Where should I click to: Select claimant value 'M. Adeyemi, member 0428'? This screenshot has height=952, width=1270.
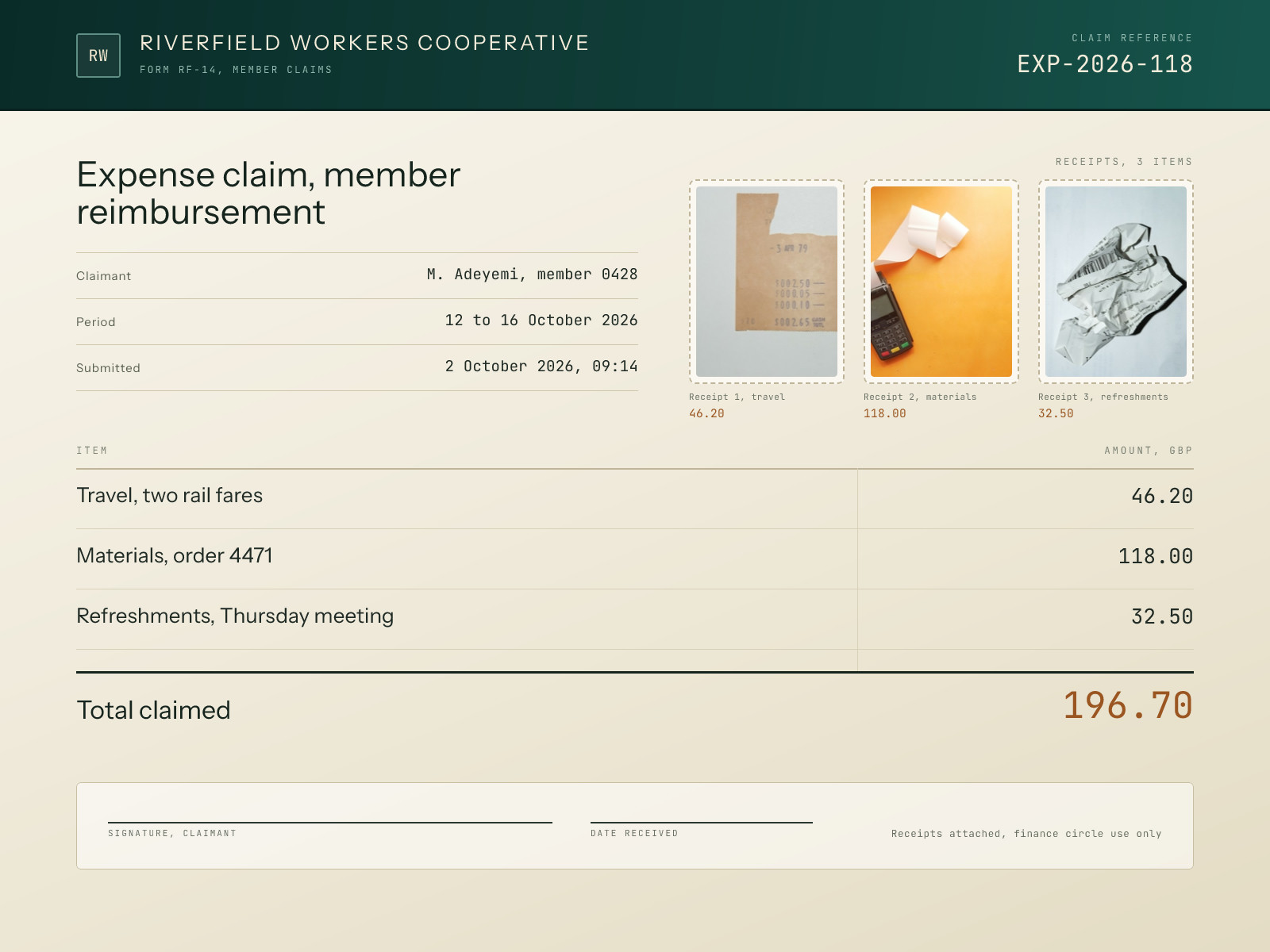tap(532, 274)
